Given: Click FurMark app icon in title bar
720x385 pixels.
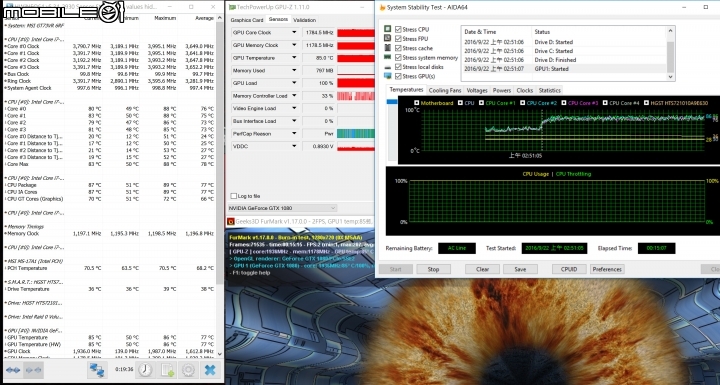Looking at the screenshot, I should tap(231, 221).
